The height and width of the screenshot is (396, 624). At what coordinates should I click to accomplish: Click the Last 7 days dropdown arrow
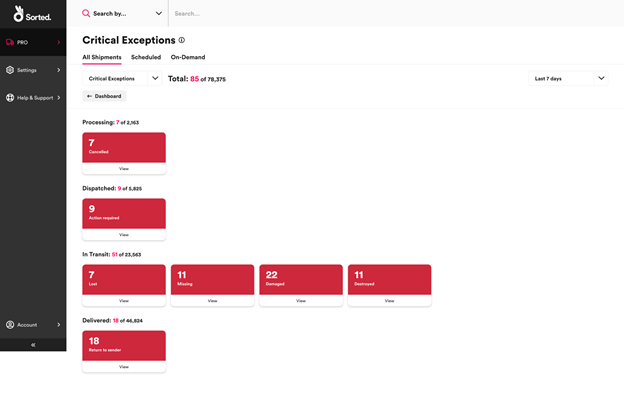click(601, 78)
